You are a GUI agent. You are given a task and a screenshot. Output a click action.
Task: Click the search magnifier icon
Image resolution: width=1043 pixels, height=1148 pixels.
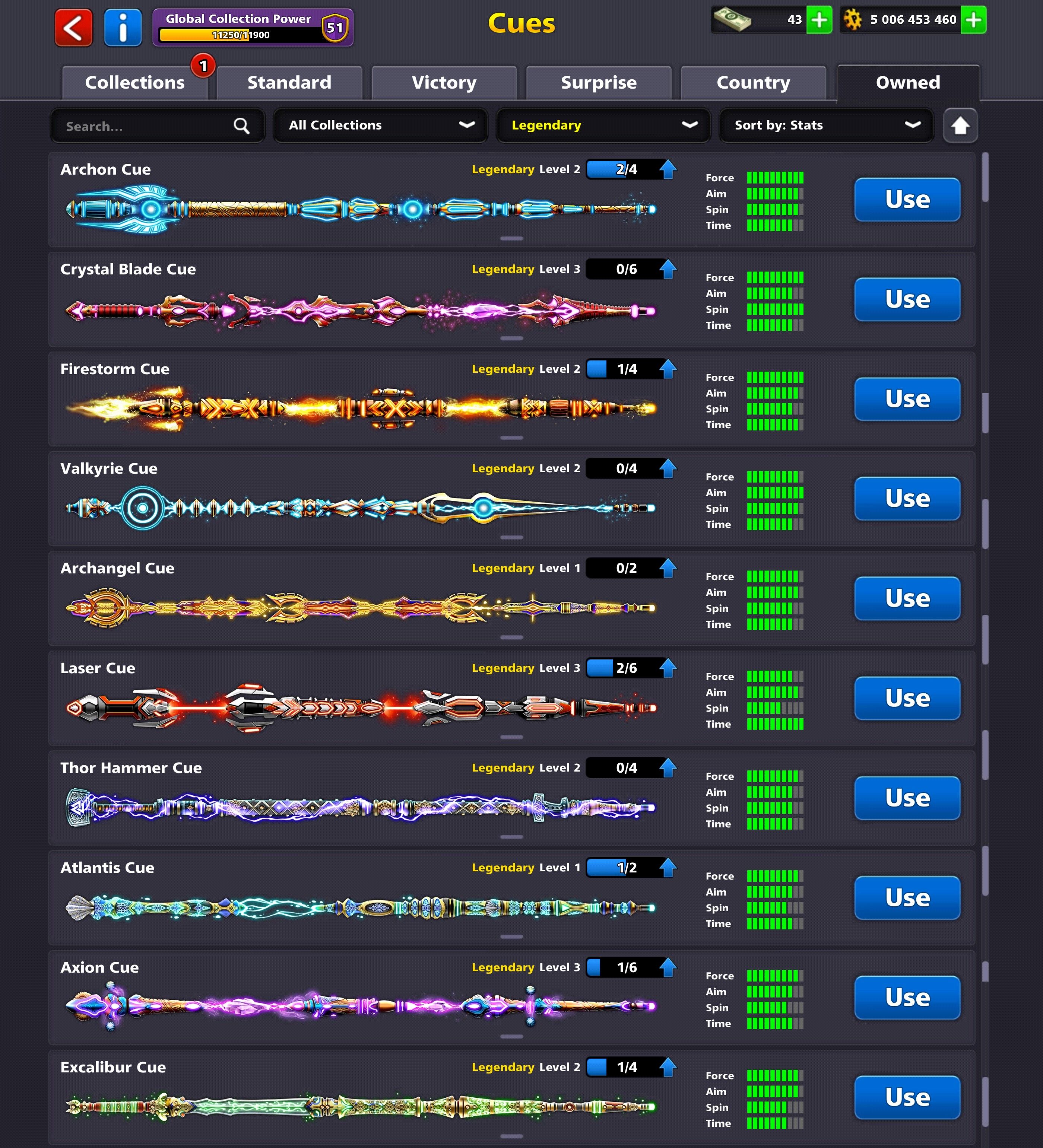(241, 126)
